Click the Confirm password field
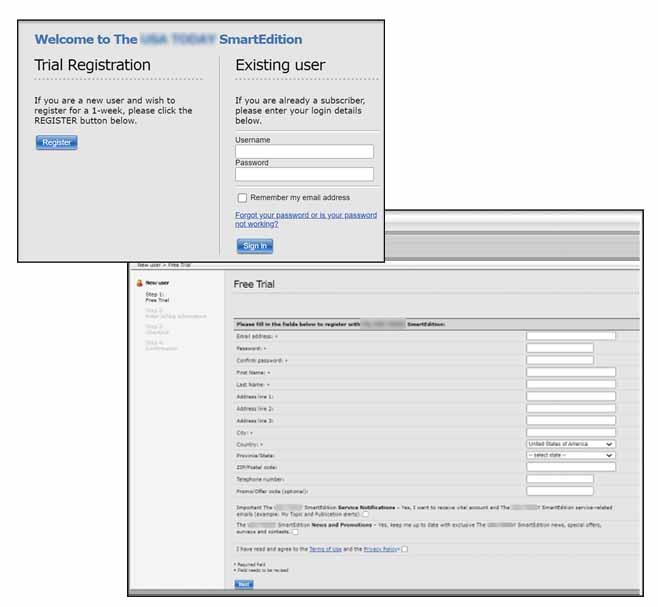 (x=560, y=360)
